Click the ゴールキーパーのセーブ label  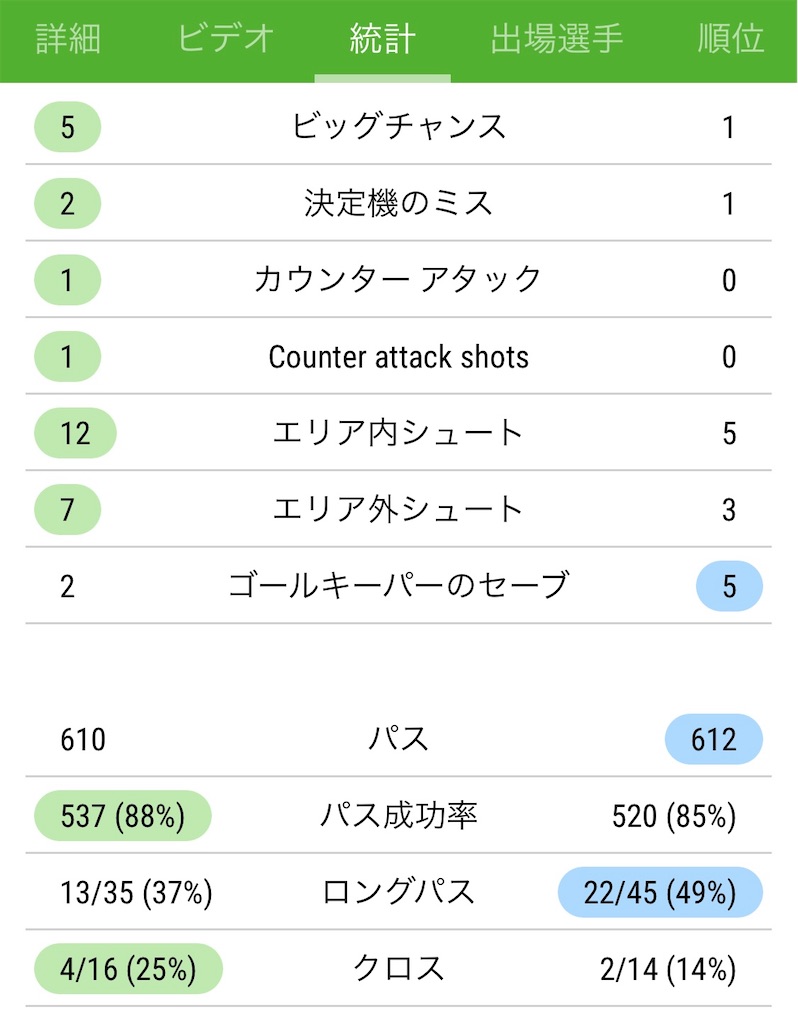pos(398,586)
